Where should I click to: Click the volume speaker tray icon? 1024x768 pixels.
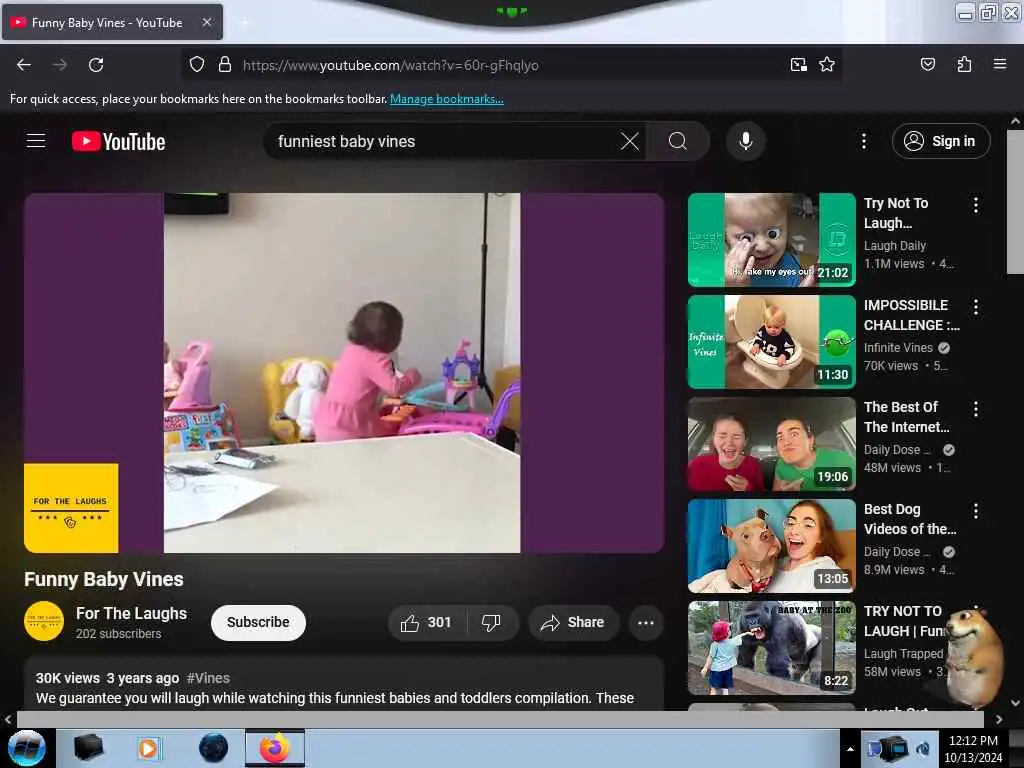[x=923, y=748]
